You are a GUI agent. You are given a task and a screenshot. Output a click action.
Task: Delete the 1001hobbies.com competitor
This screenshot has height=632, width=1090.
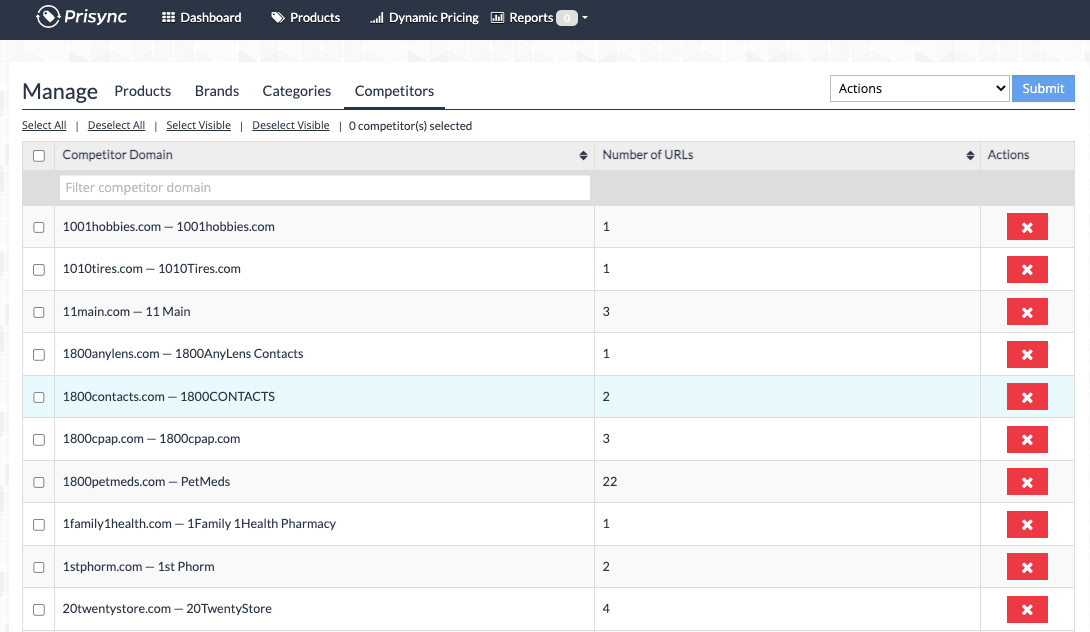coord(1027,227)
